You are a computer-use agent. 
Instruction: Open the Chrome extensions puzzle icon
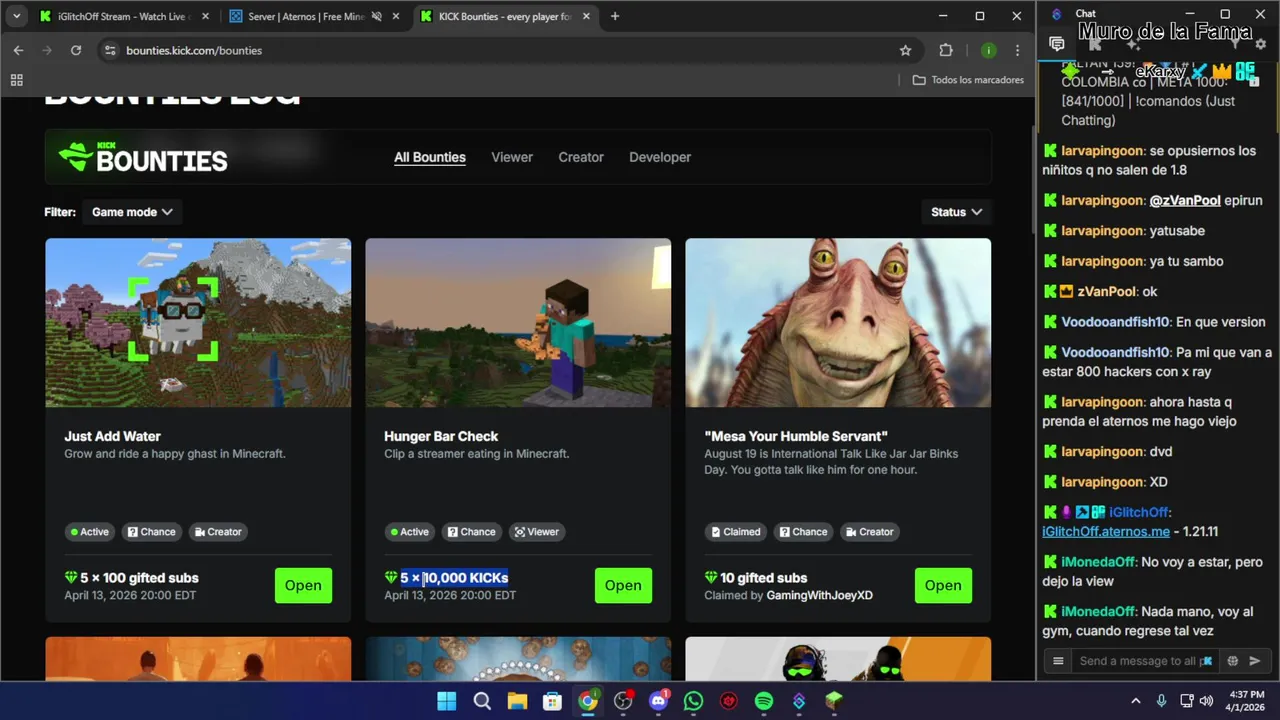pyautogui.click(x=946, y=50)
